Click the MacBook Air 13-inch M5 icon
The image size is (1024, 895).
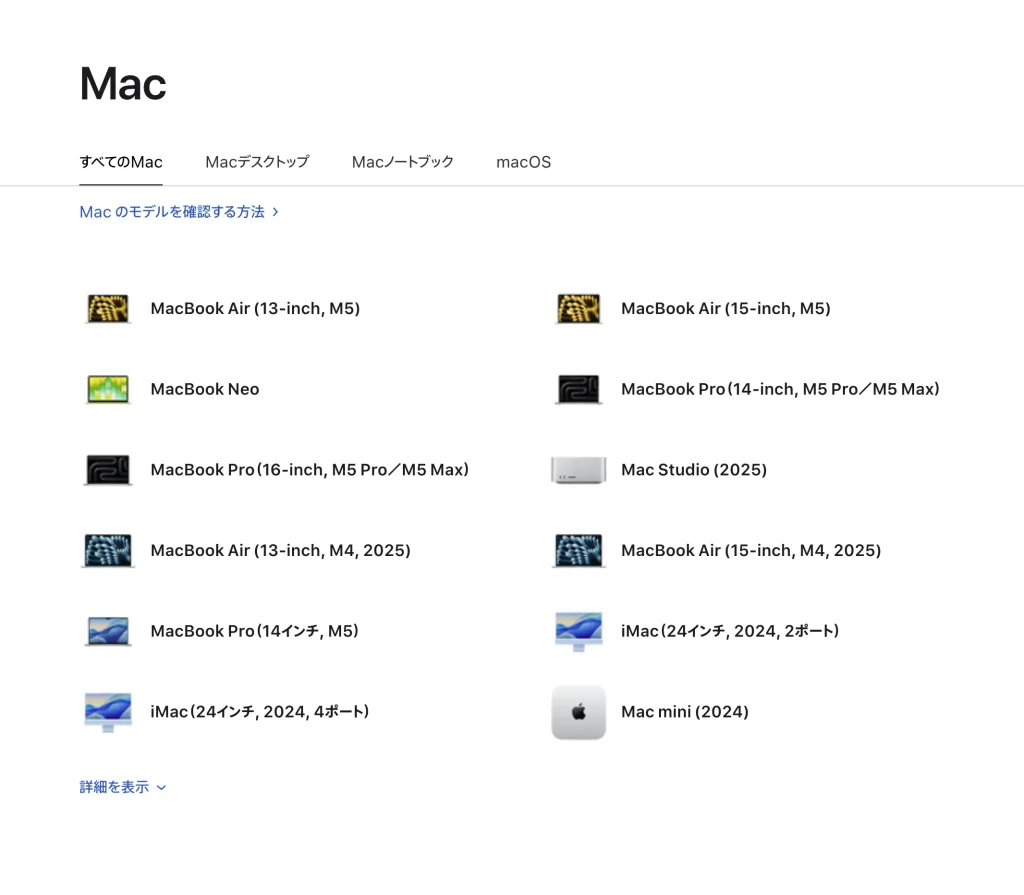click(x=108, y=309)
